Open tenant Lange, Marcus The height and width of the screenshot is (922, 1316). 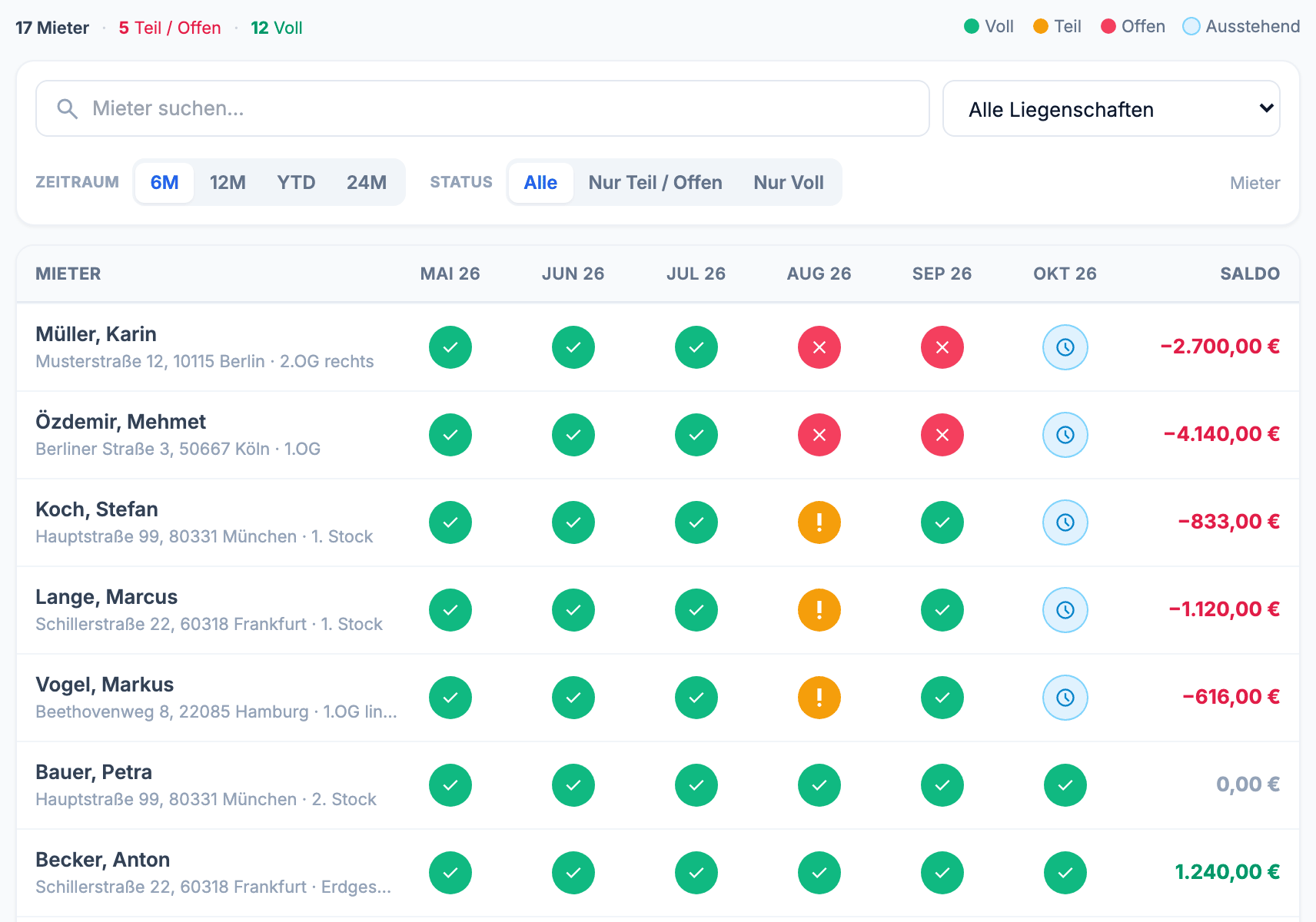106,597
